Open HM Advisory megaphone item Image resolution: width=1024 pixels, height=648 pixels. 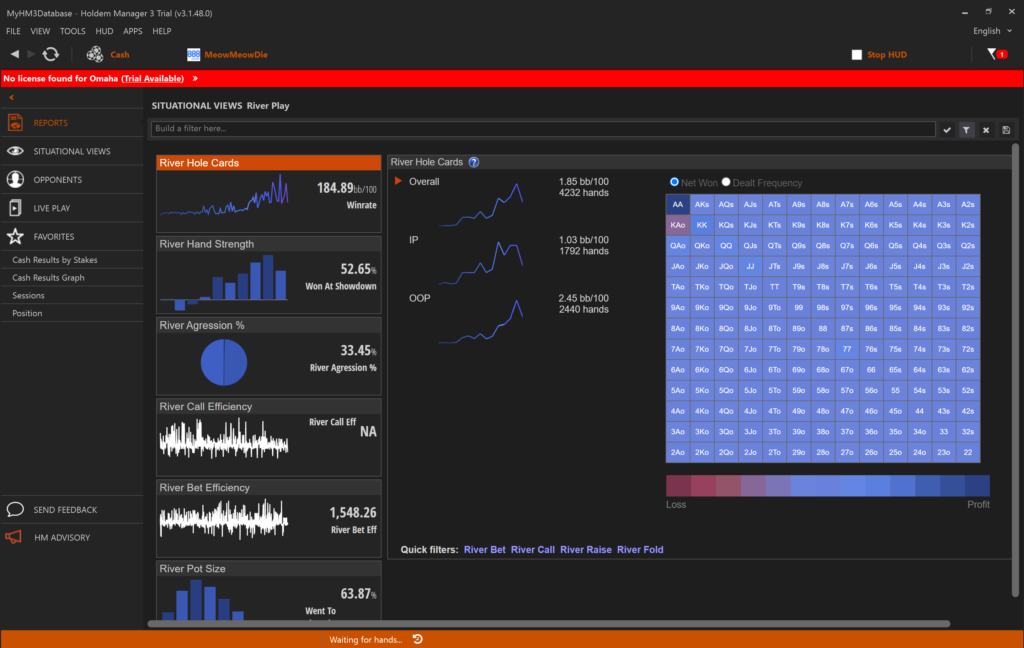[x=72, y=538]
